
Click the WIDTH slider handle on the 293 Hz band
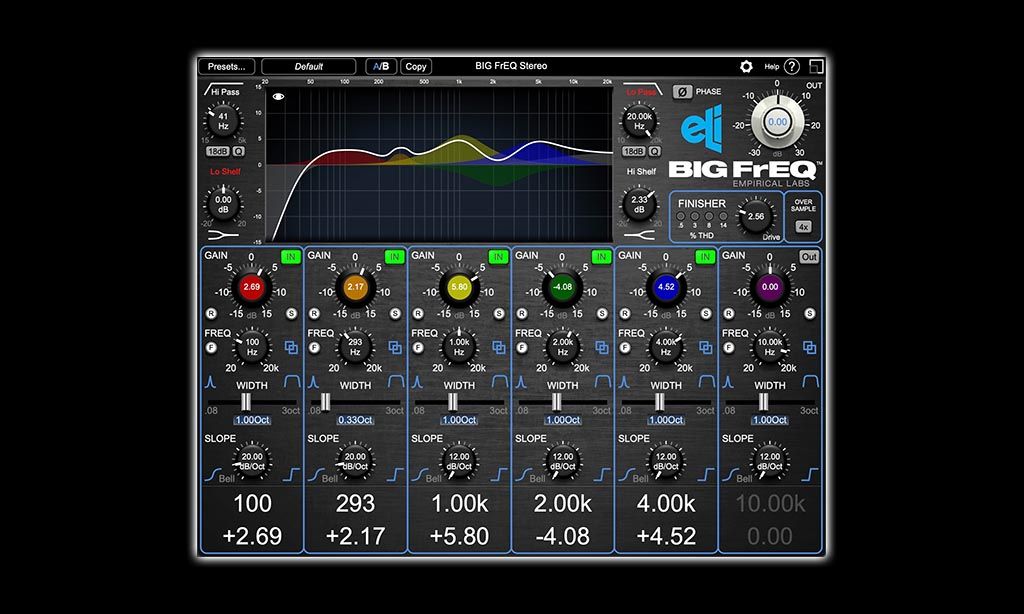(325, 402)
